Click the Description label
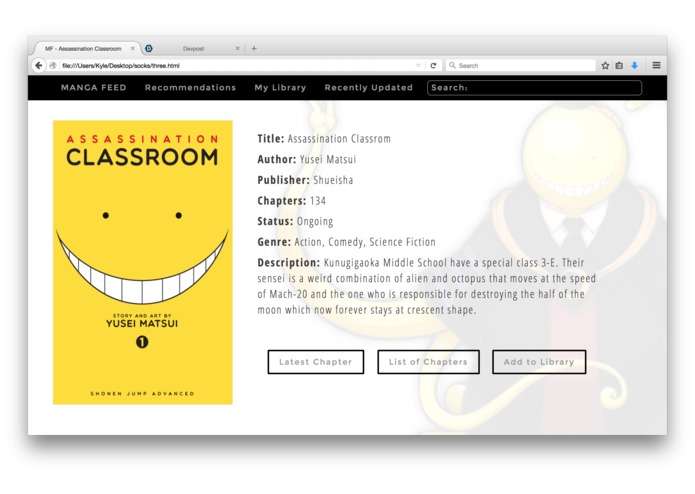The width and height of the screenshot is (695, 494). (289, 263)
